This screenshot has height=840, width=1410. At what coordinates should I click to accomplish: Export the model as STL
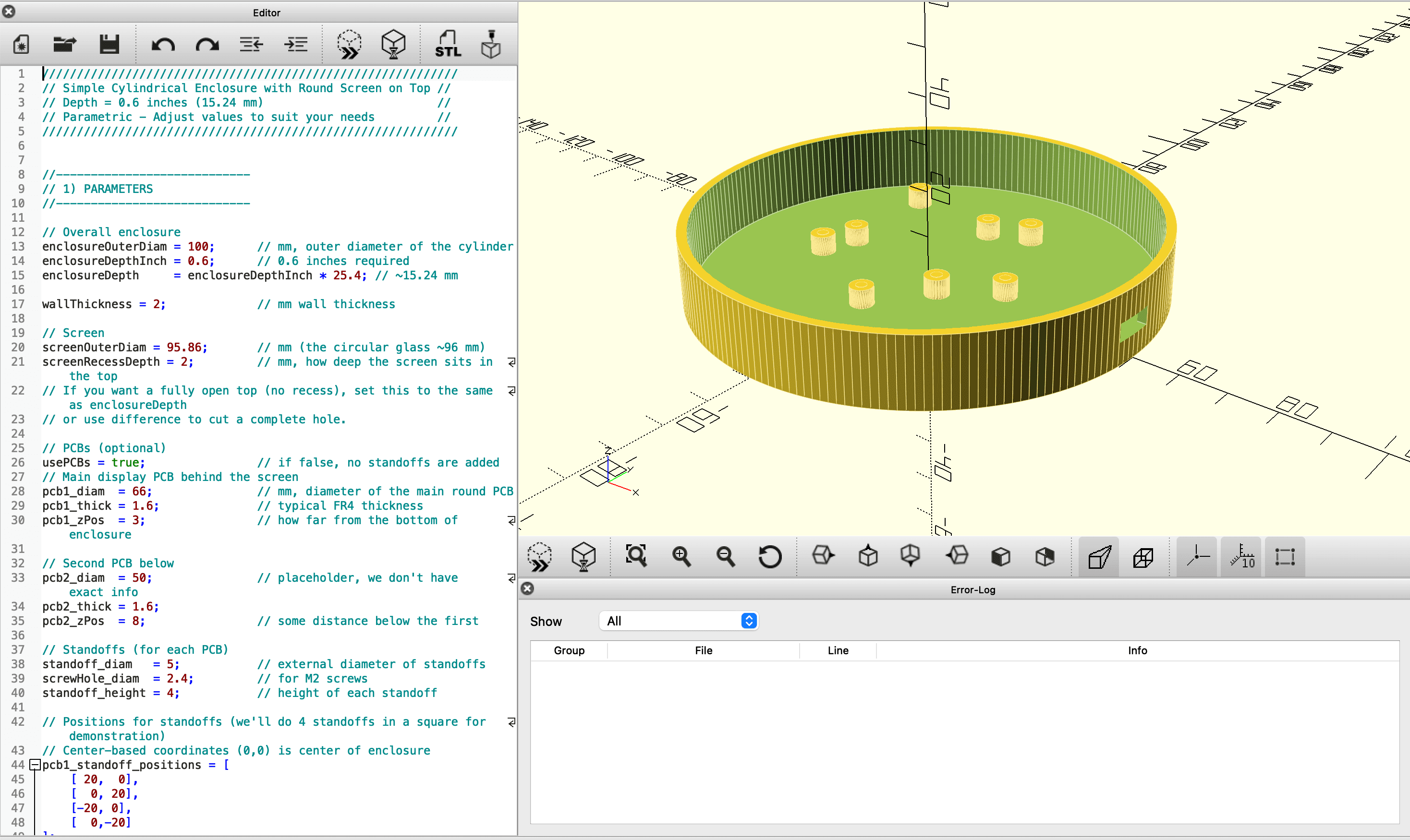(448, 44)
